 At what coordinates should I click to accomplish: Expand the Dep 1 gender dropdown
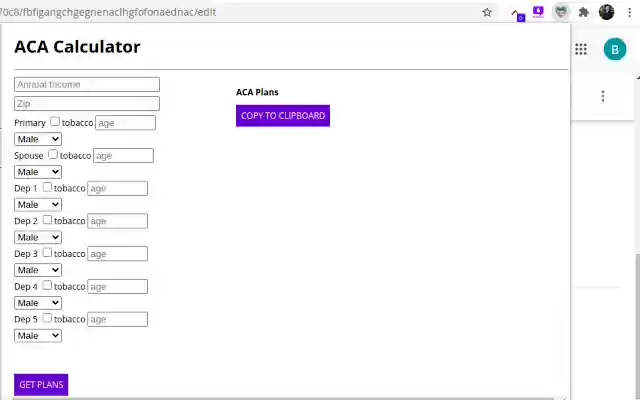coord(38,204)
